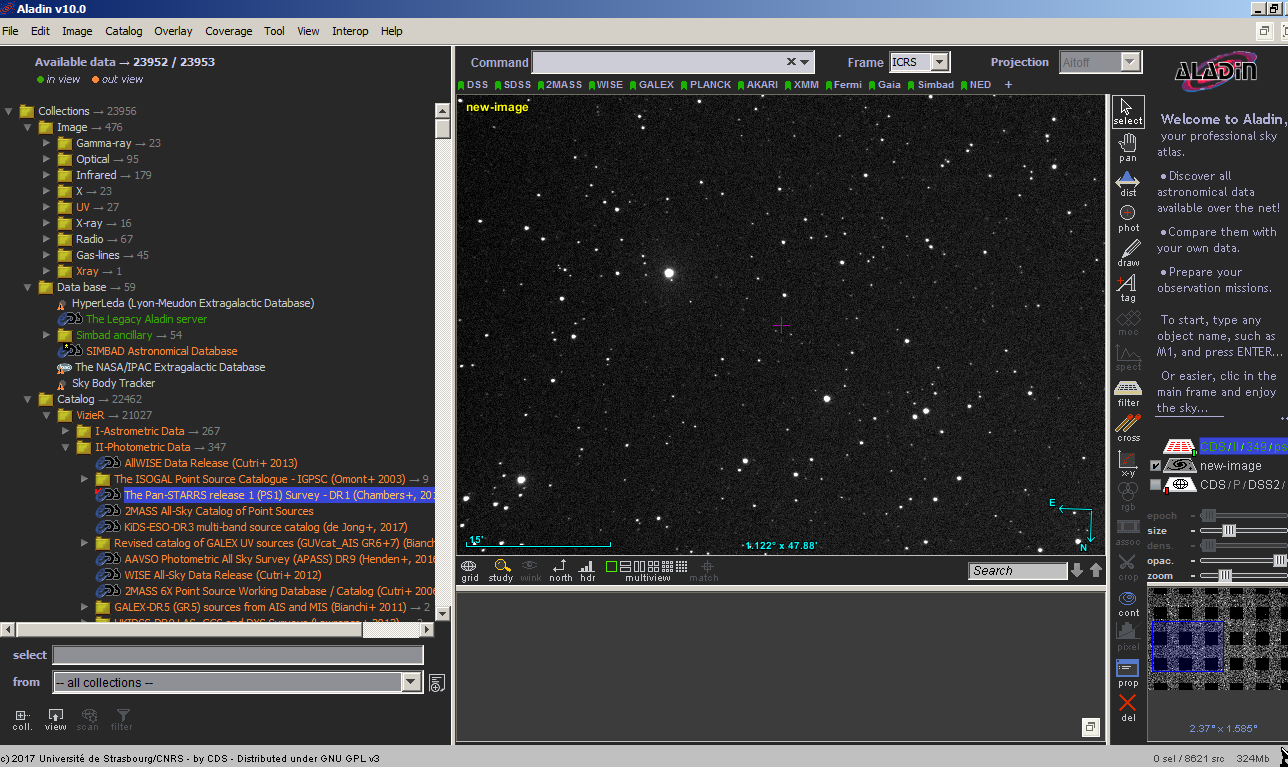Image resolution: width=1288 pixels, height=767 pixels.
Task: Click the red del delete tool
Action: [x=1128, y=708]
